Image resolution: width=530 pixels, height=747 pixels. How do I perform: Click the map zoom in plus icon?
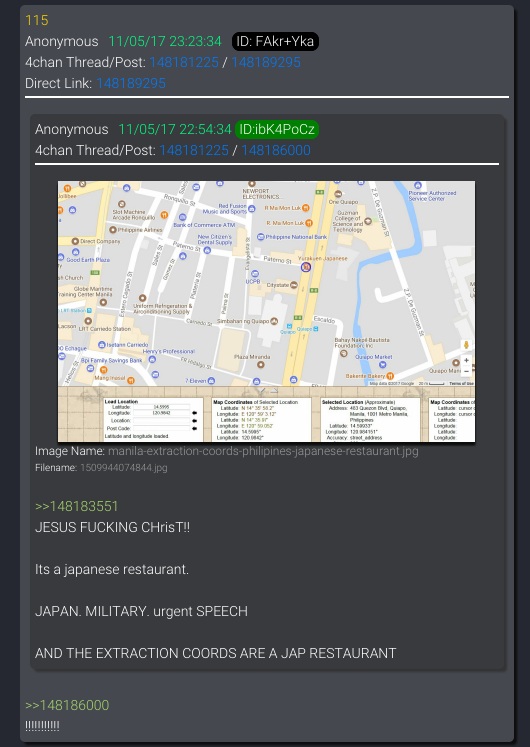coord(466,361)
